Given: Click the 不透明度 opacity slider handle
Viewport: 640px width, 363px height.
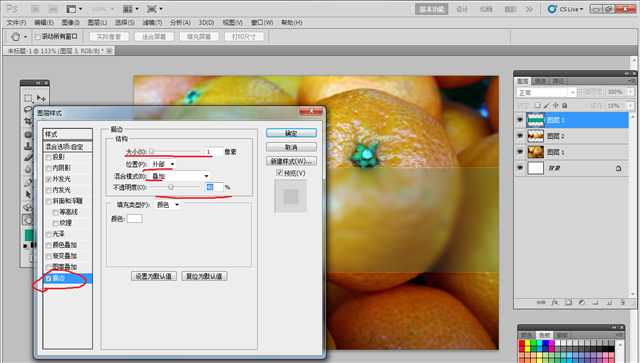Looking at the screenshot, I should 171,187.
